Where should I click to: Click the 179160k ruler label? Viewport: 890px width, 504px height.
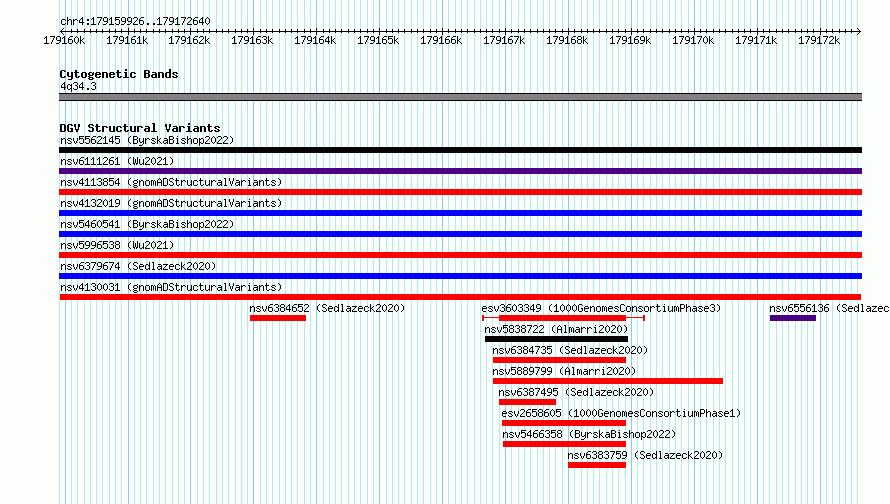pyautogui.click(x=64, y=40)
